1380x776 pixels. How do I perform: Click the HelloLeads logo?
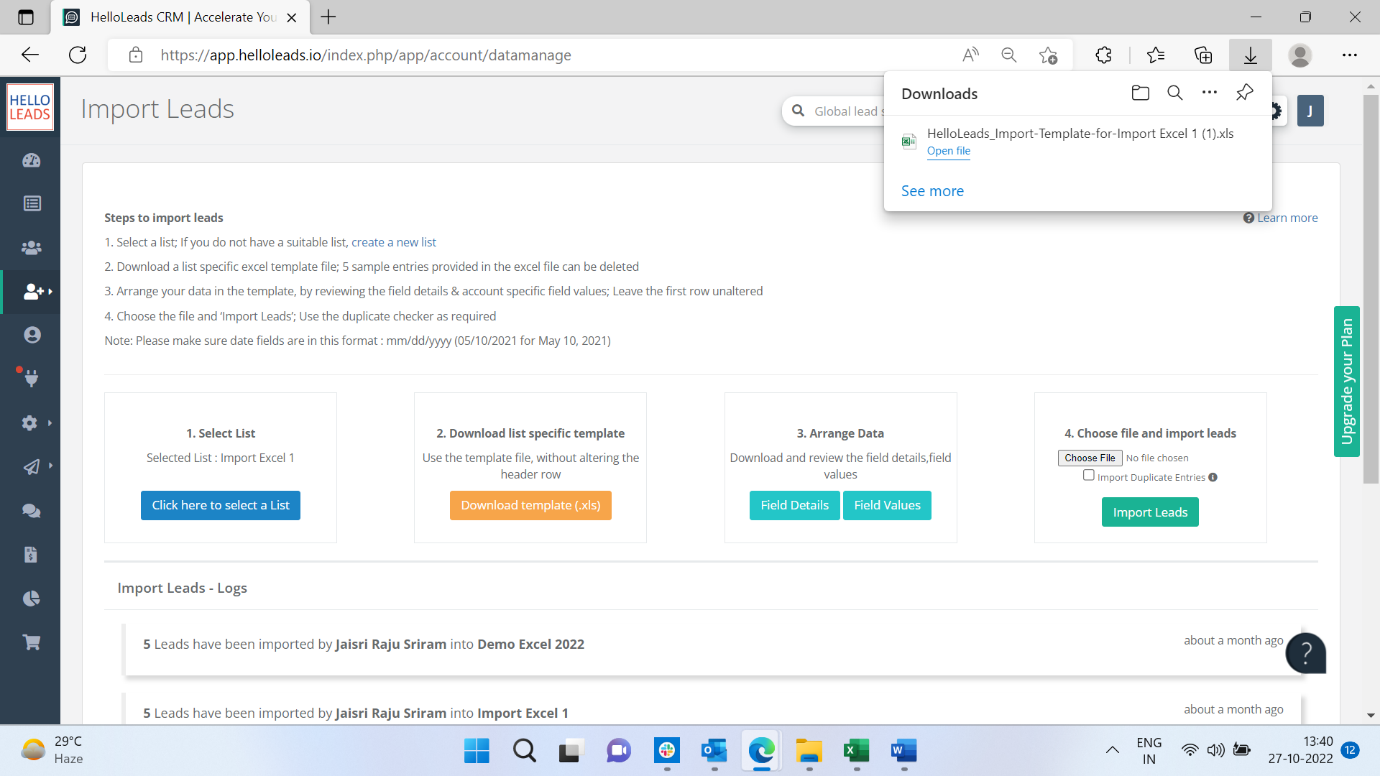tap(30, 107)
